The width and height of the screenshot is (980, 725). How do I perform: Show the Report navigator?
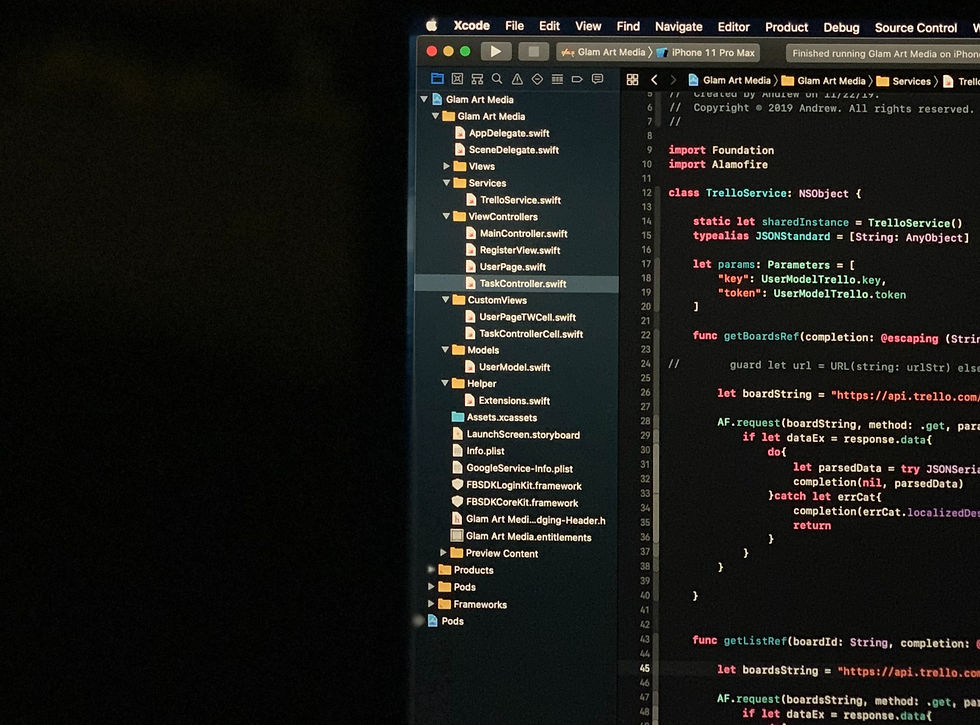click(598, 79)
